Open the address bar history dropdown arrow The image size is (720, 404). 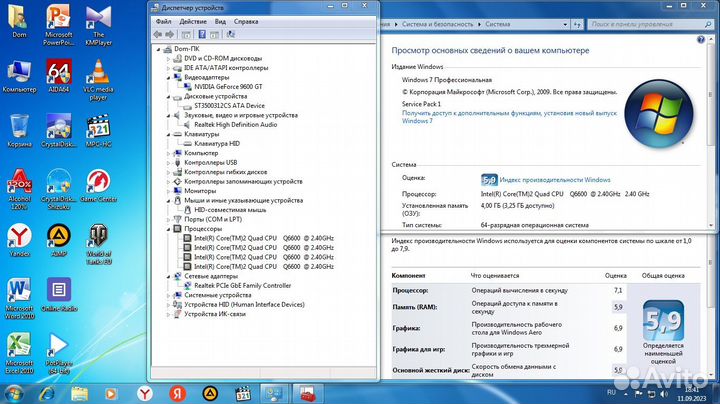coord(565,24)
